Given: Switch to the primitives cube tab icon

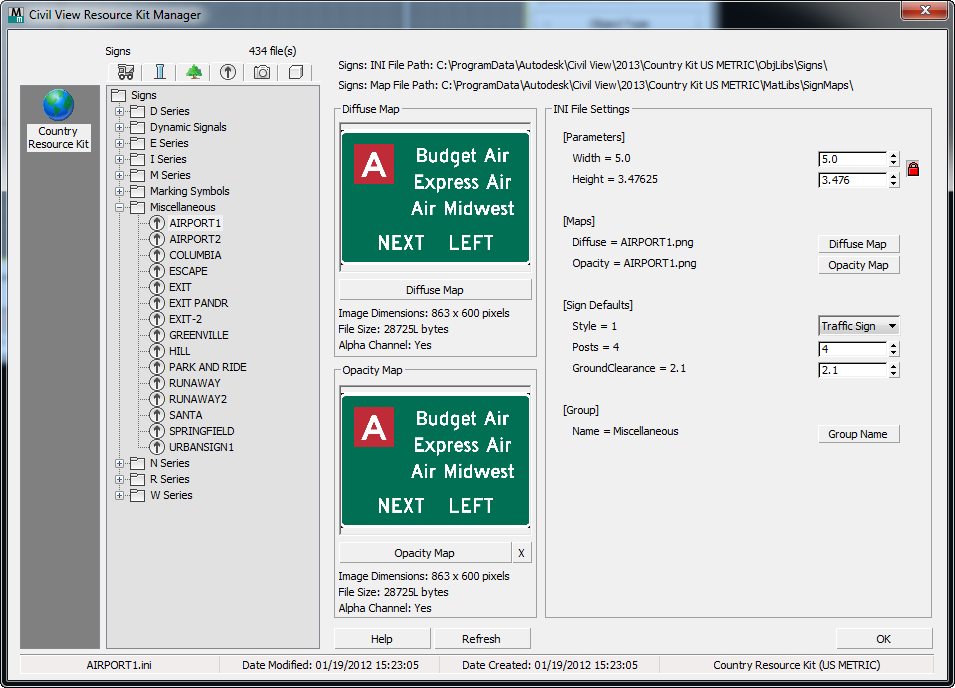Looking at the screenshot, I should 296,72.
